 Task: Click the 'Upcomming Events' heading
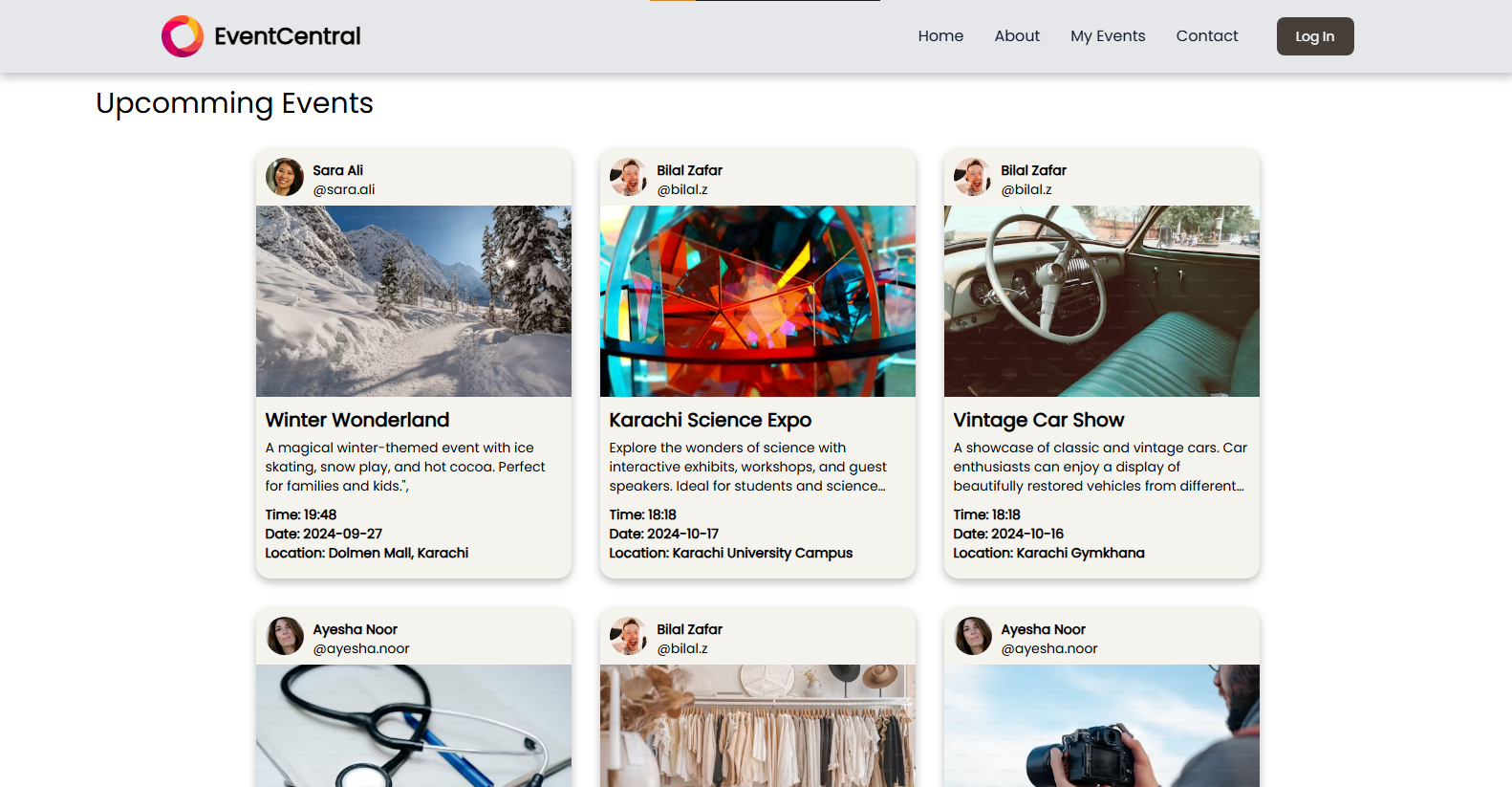pyautogui.click(x=235, y=103)
